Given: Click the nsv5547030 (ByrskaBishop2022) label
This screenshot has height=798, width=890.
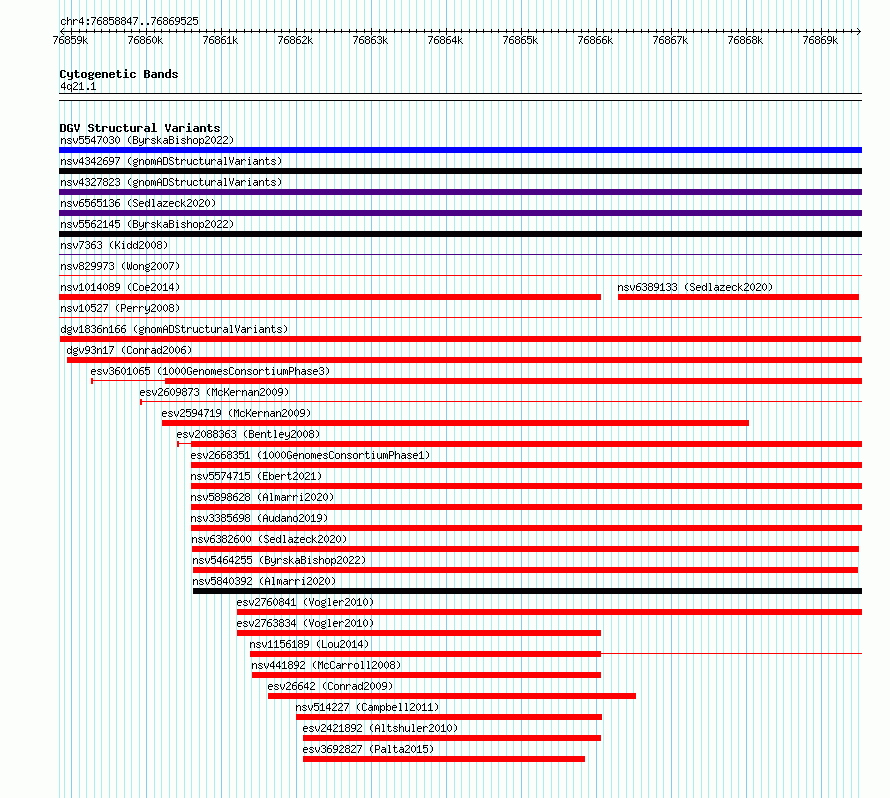Looking at the screenshot, I should [147, 140].
